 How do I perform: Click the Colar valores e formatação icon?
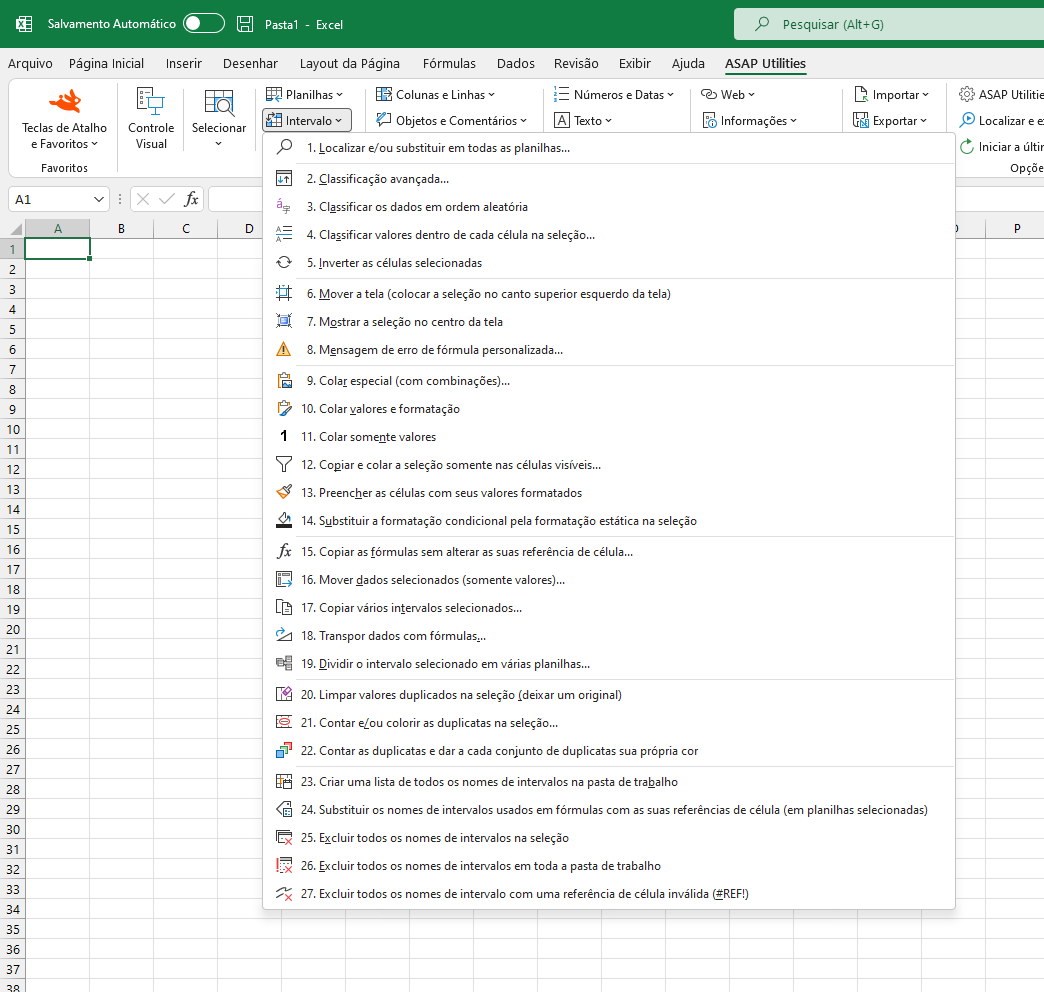pos(284,408)
